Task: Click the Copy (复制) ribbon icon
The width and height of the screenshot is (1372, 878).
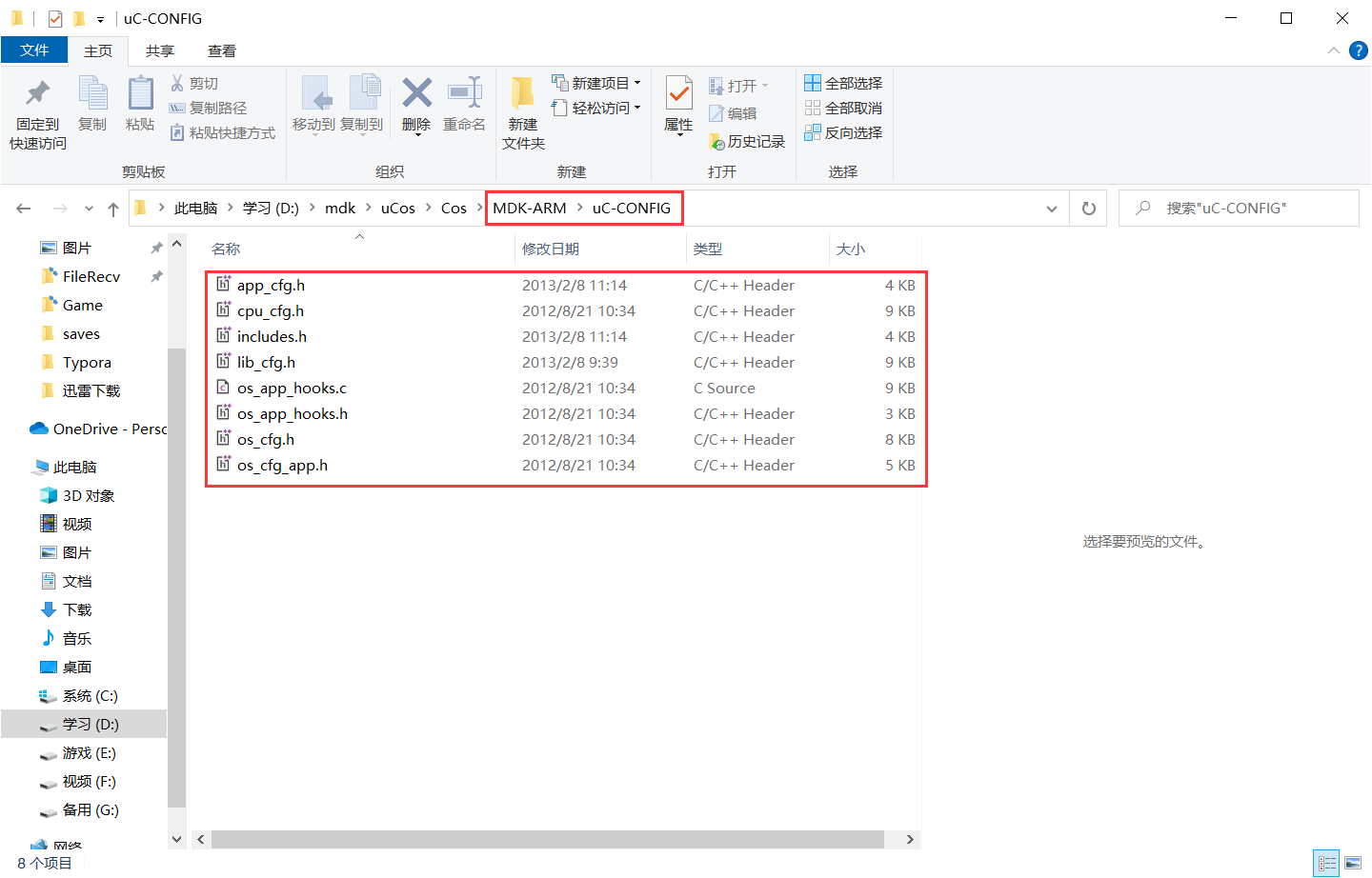Action: click(92, 93)
